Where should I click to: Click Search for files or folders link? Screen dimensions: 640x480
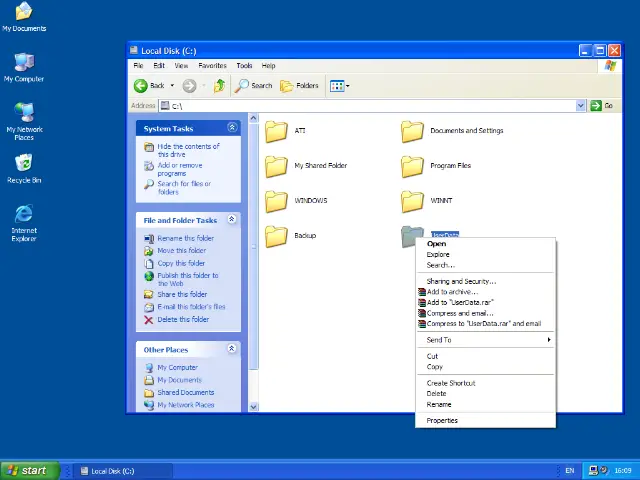[x=184, y=188]
